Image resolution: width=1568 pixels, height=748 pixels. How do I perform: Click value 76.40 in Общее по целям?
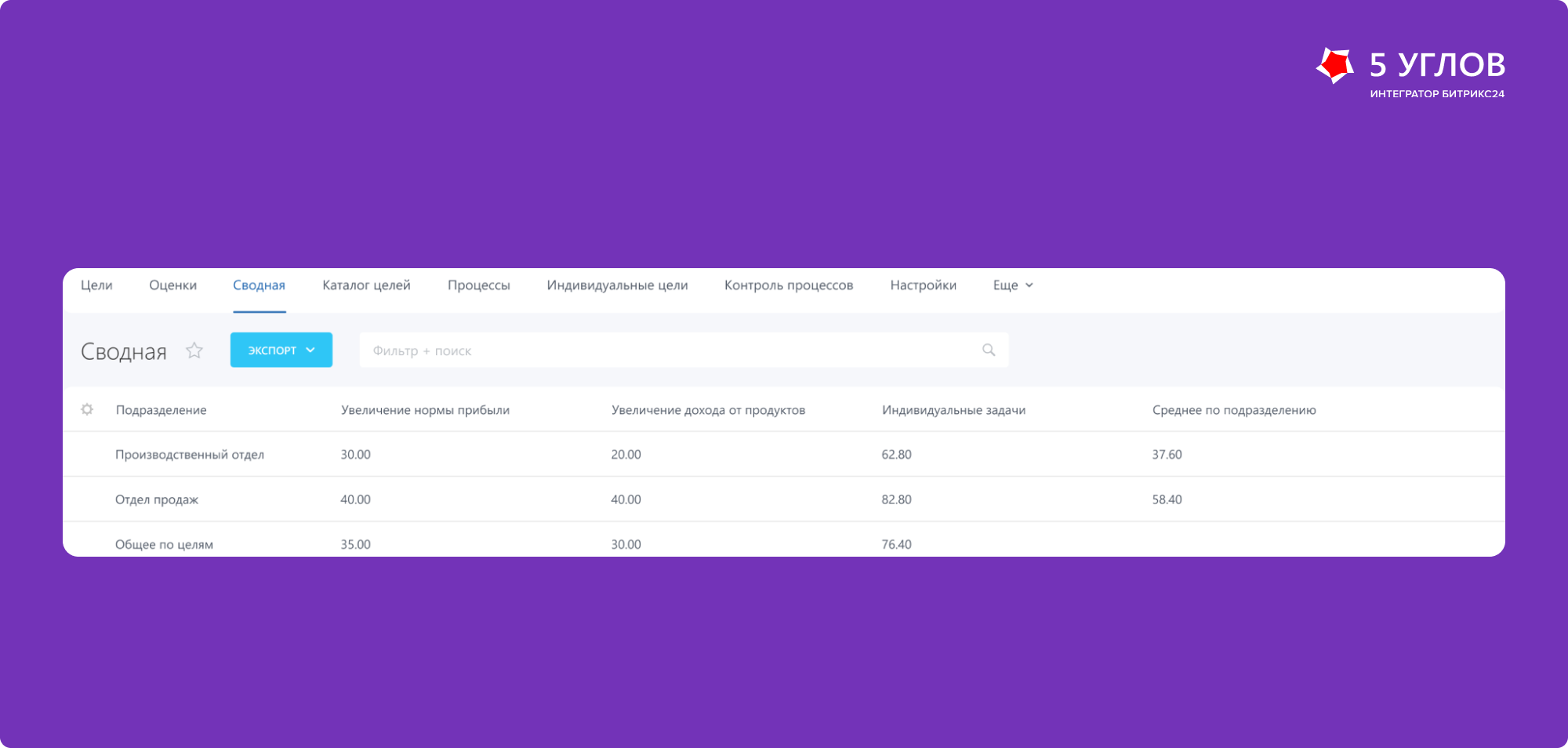pyautogui.click(x=896, y=544)
